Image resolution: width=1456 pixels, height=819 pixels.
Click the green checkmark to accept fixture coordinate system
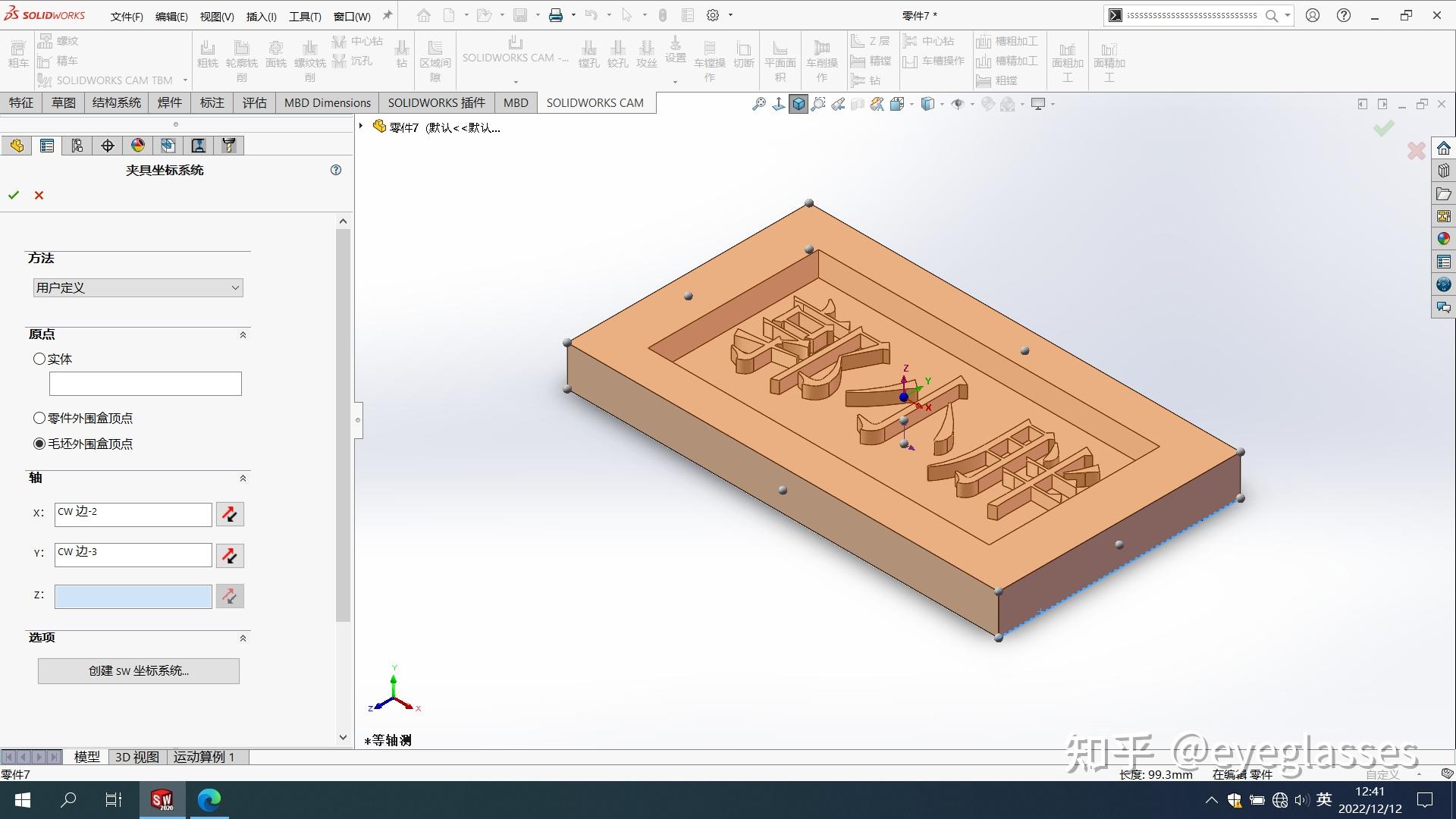(14, 196)
